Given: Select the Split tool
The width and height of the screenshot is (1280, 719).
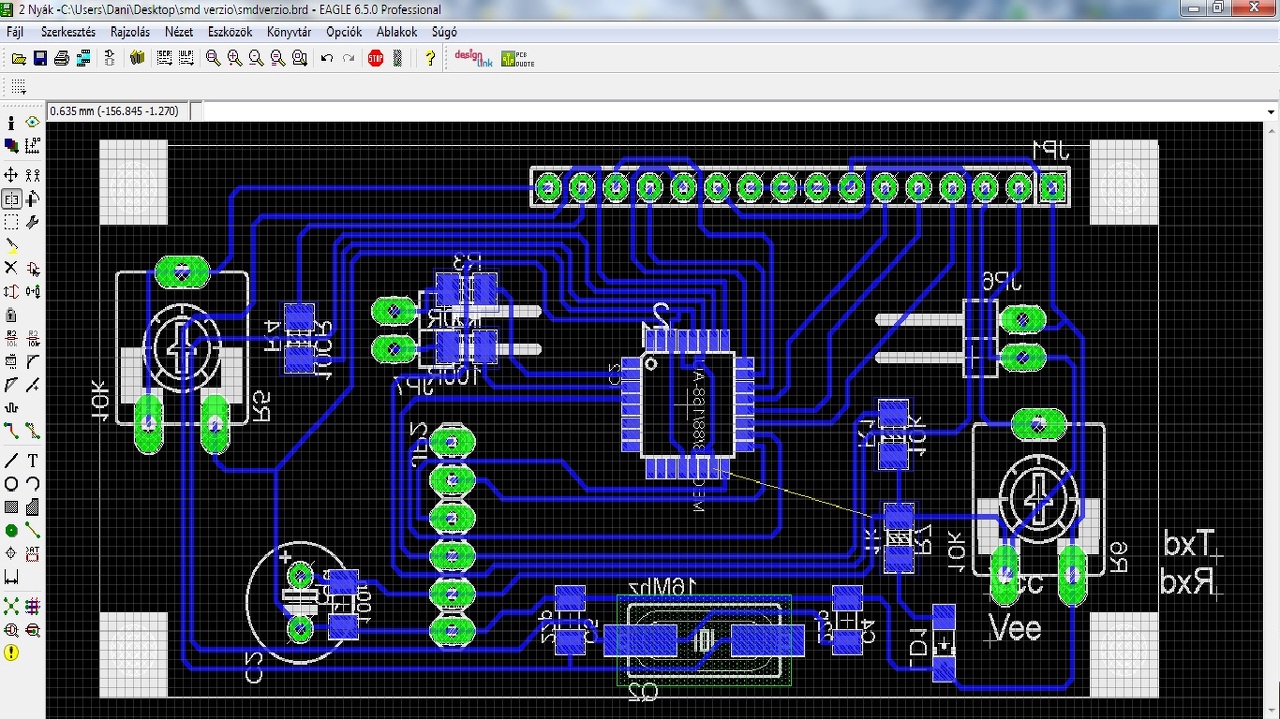Looking at the screenshot, I should [x=11, y=385].
